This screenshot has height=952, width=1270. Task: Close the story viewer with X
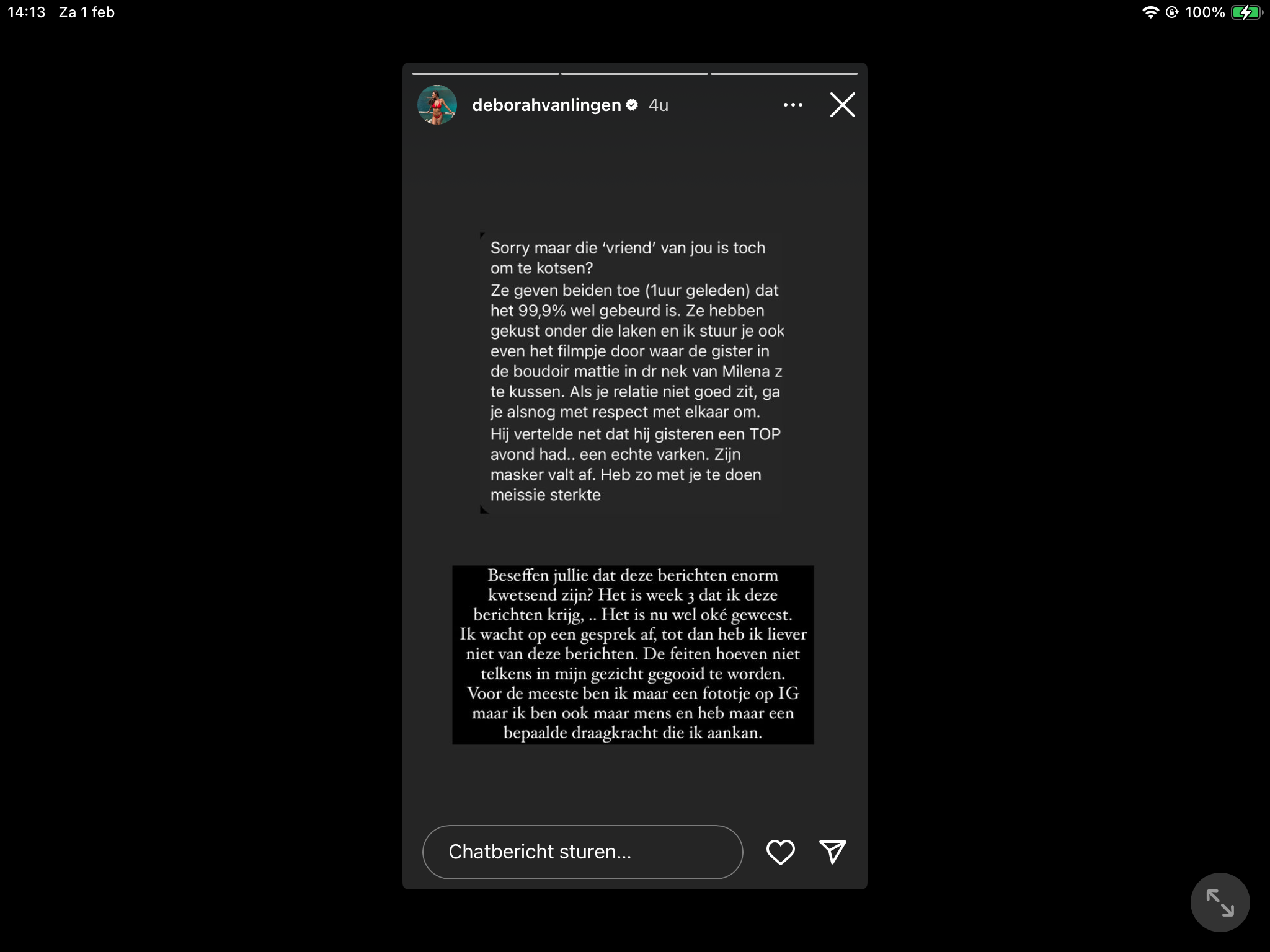click(842, 105)
